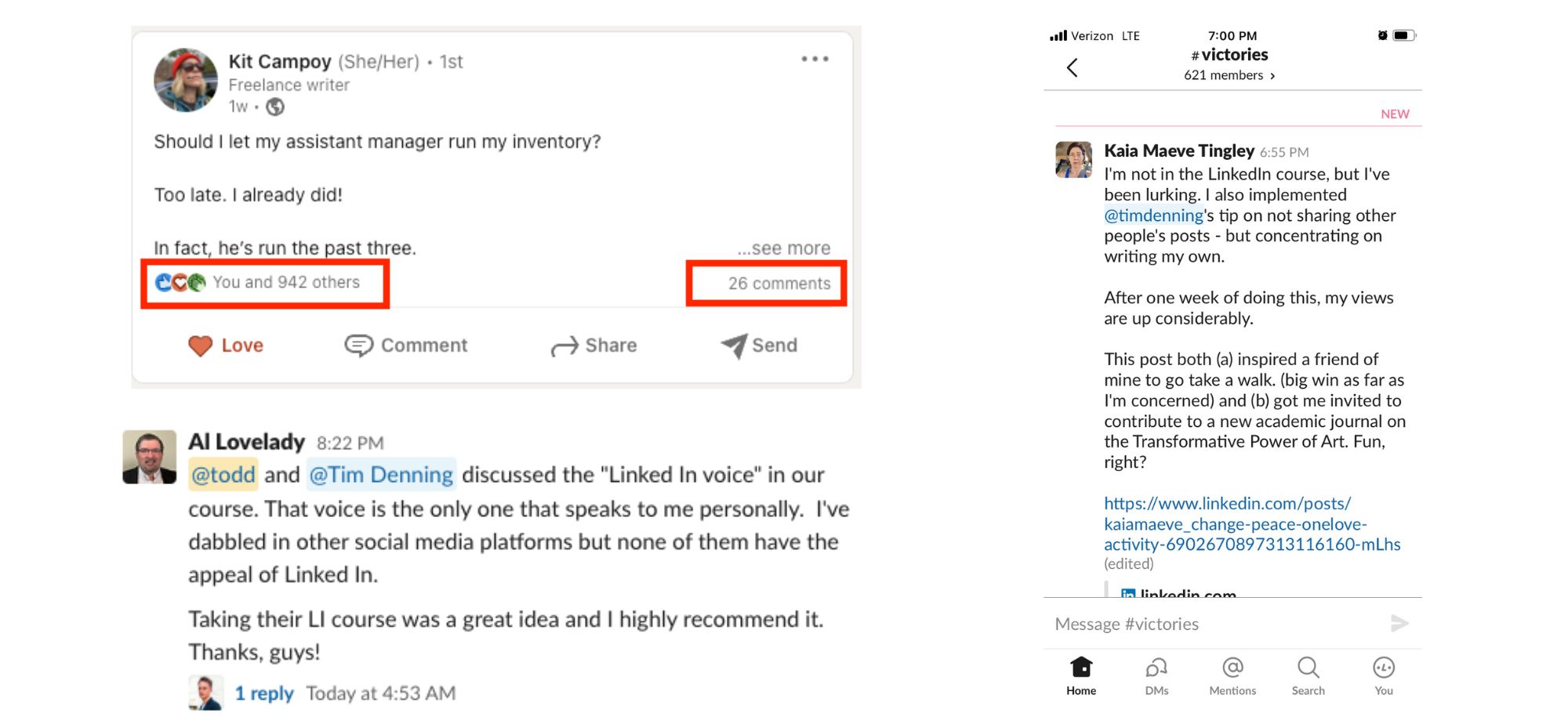The image size is (1568, 724).
Task: Tap the NEW messages marker label
Action: coord(1395,114)
